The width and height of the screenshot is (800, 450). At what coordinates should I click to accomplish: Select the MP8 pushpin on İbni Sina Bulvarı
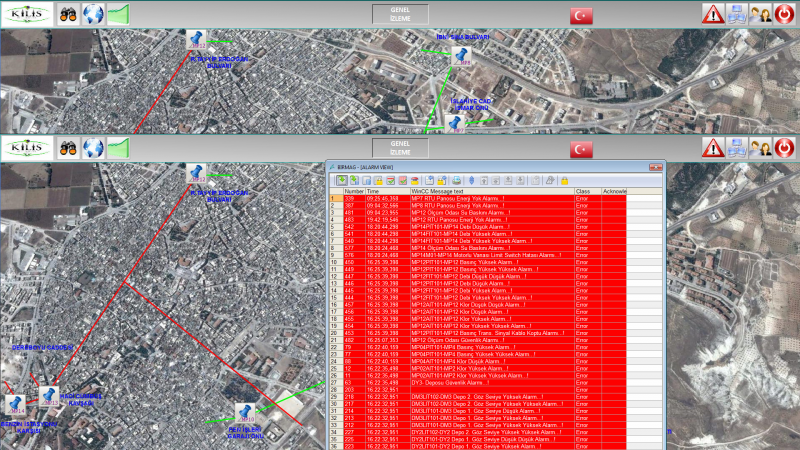point(461,56)
